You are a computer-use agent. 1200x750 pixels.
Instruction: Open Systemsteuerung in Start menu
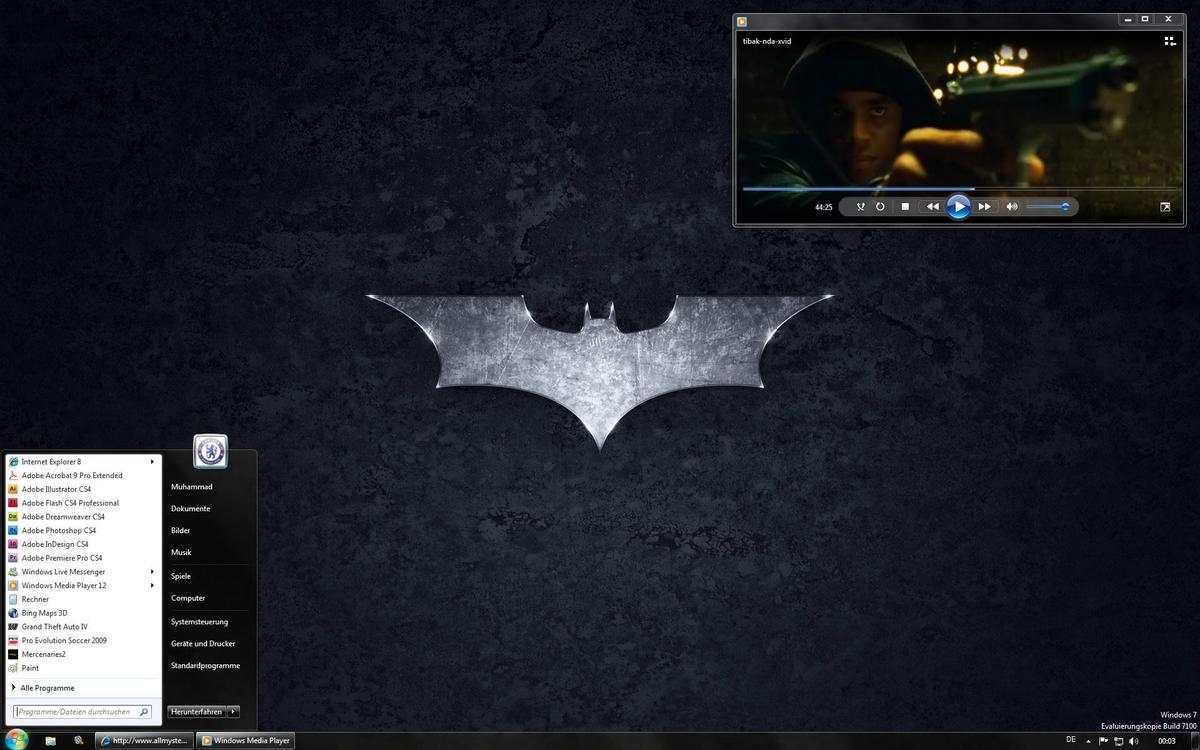(x=199, y=622)
